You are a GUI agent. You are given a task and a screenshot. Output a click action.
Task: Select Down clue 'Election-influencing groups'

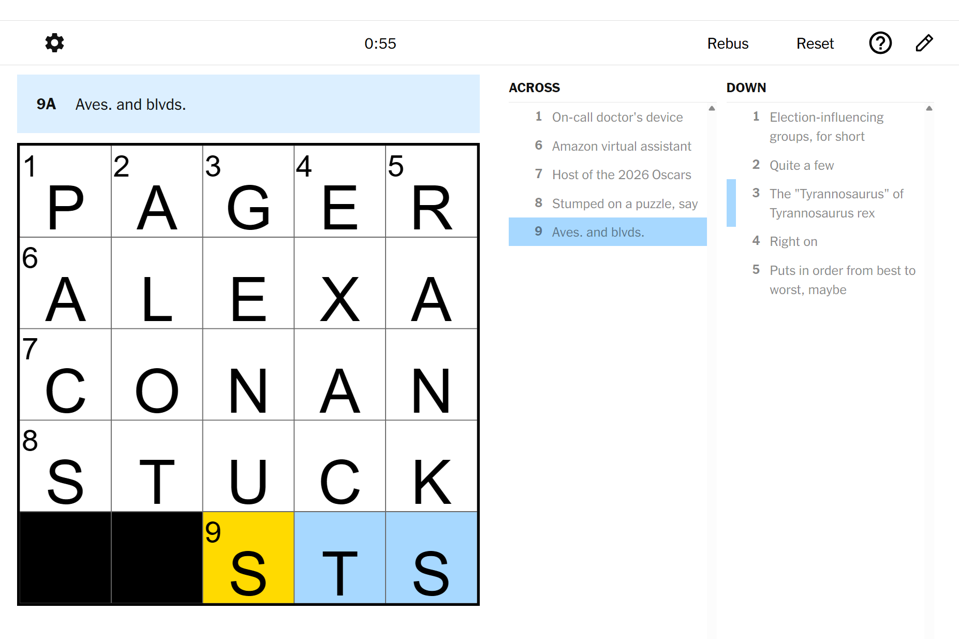[x=826, y=127]
